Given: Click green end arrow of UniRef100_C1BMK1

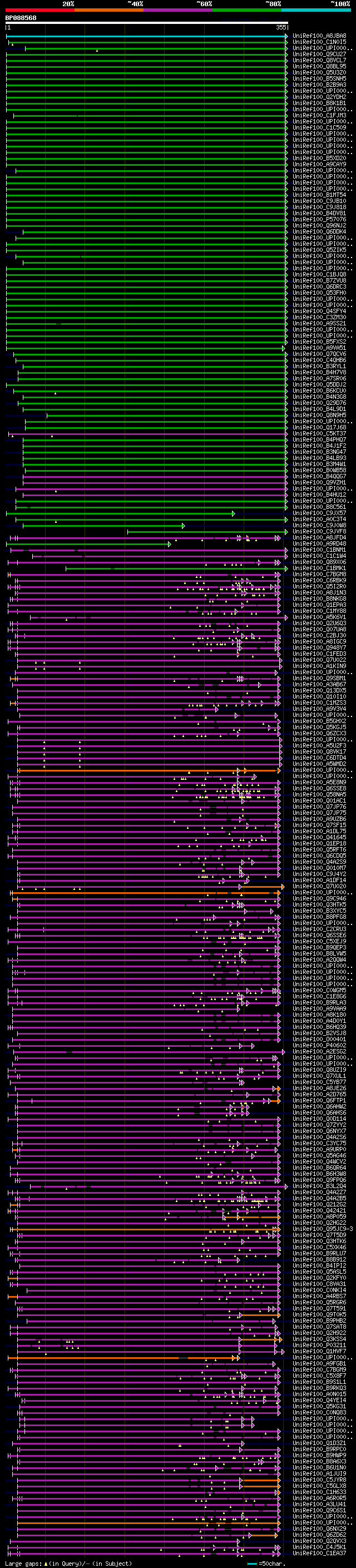Looking at the screenshot, I should (286, 568).
